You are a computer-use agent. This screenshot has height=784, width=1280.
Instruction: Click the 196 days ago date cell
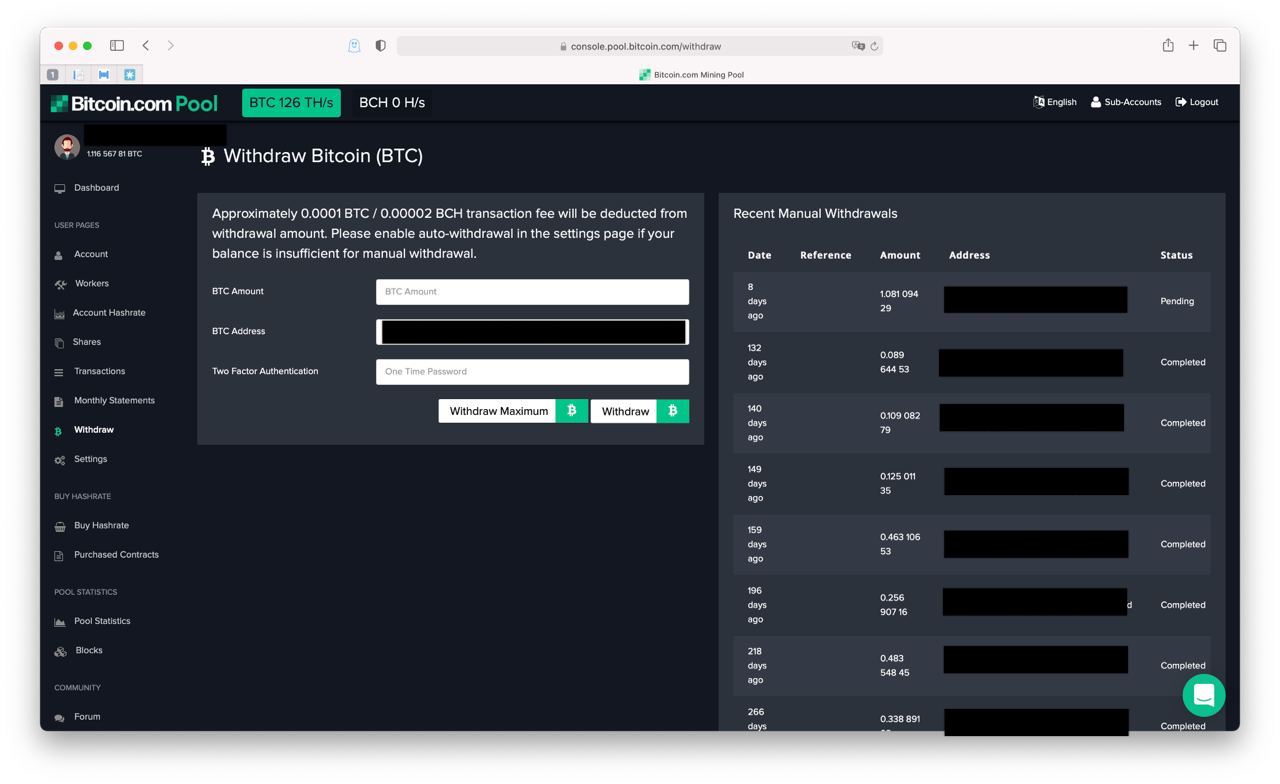[x=757, y=605]
